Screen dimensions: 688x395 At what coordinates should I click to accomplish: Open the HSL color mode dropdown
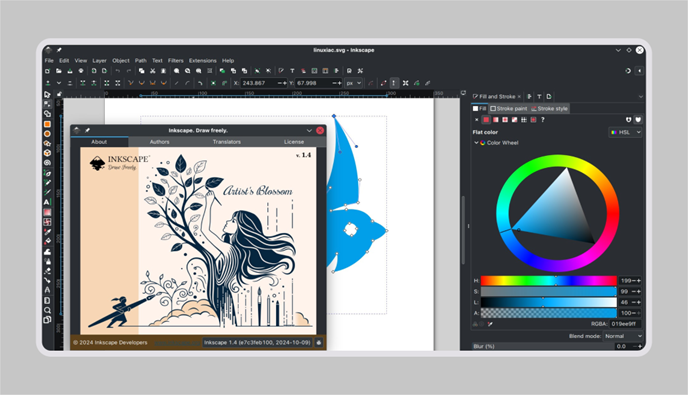[626, 132]
